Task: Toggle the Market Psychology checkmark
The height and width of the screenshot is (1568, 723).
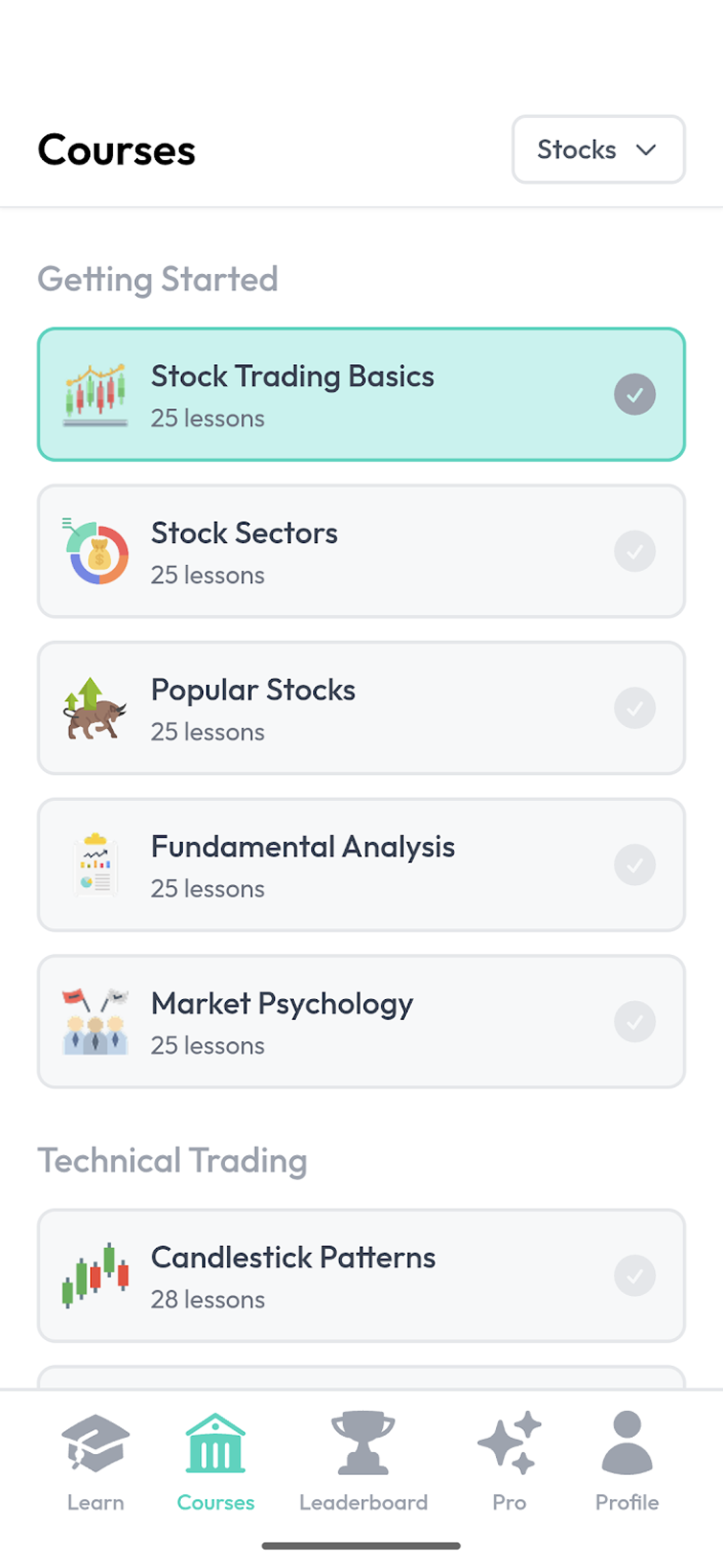Action: point(635,1022)
